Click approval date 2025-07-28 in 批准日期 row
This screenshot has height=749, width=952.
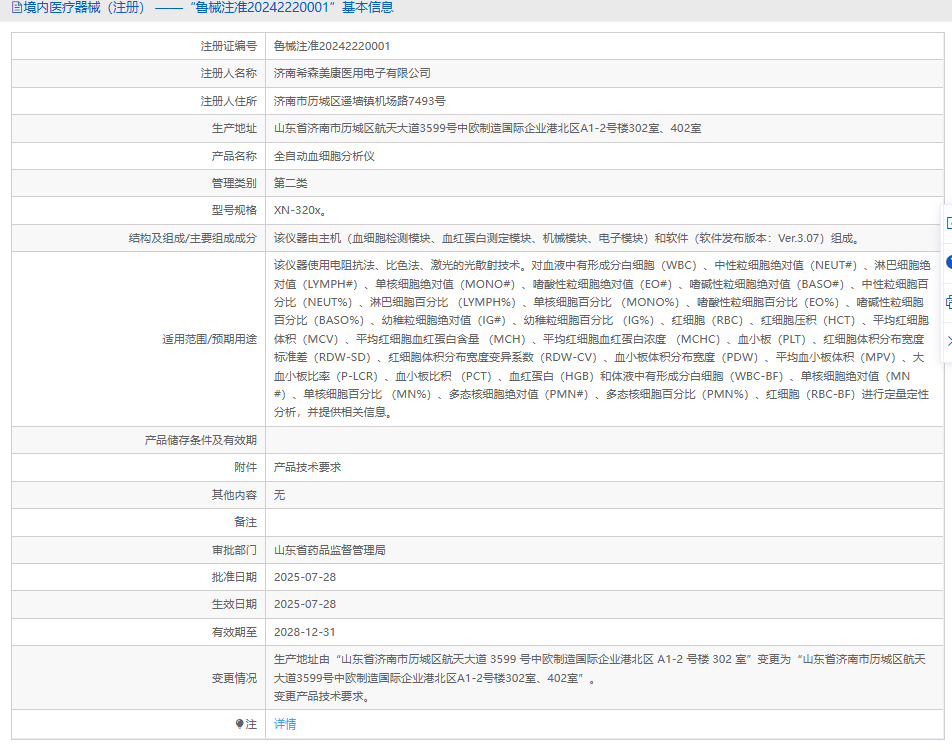pos(305,577)
